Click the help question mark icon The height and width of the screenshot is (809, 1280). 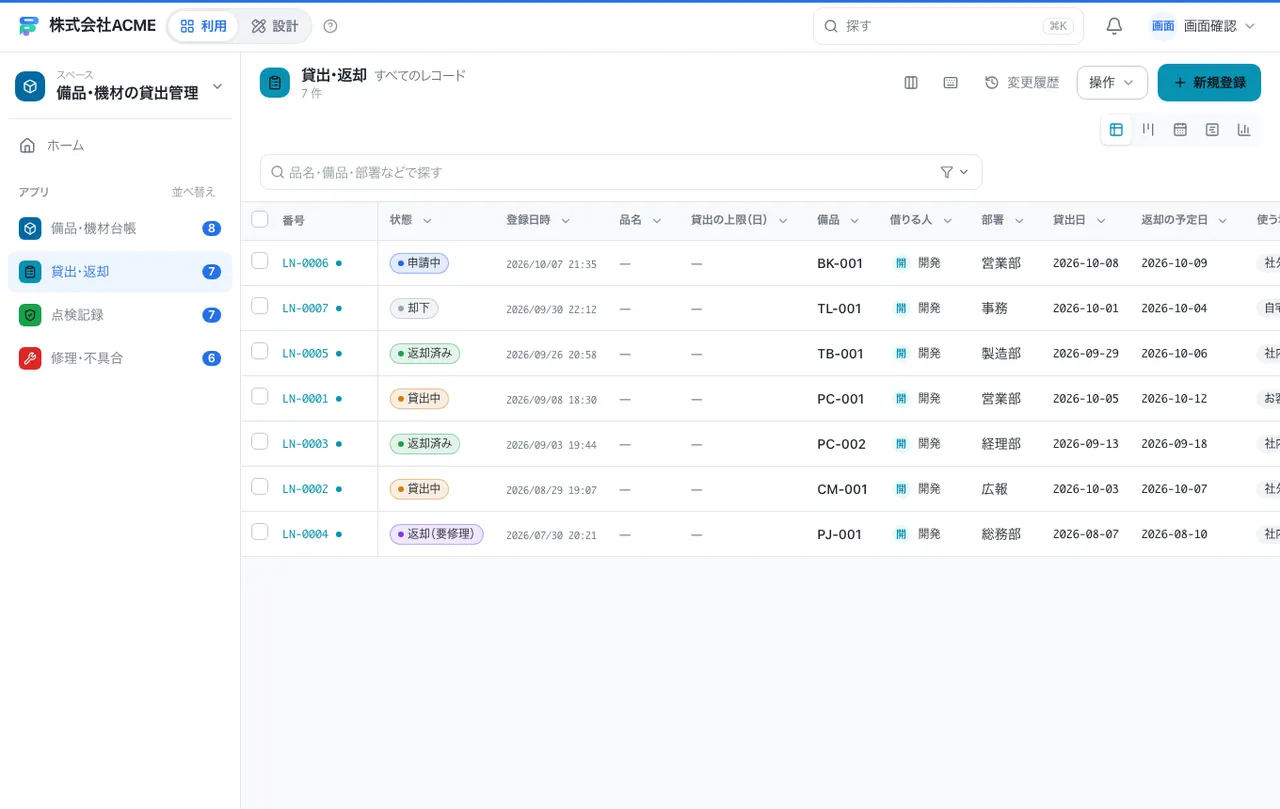[331, 26]
